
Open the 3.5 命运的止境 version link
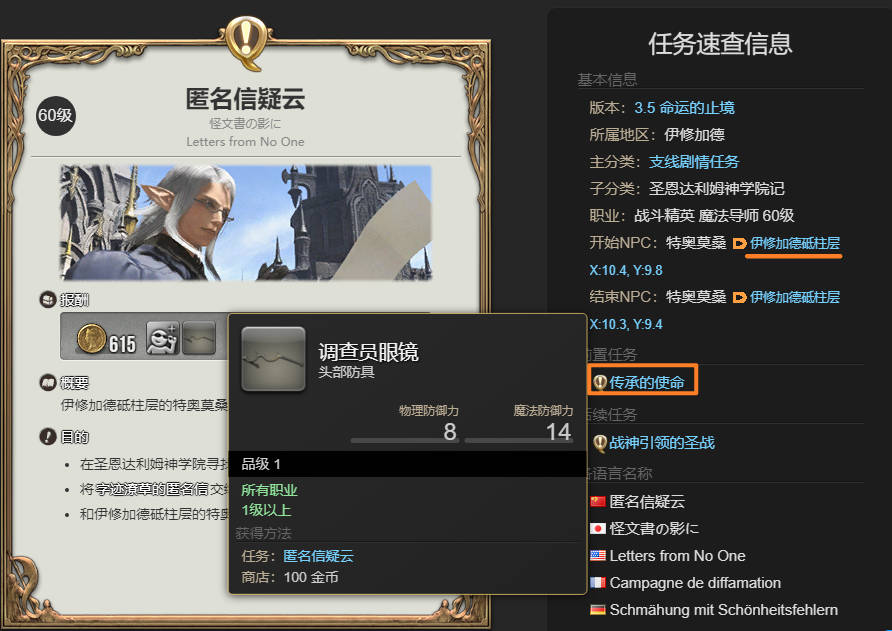coord(684,108)
